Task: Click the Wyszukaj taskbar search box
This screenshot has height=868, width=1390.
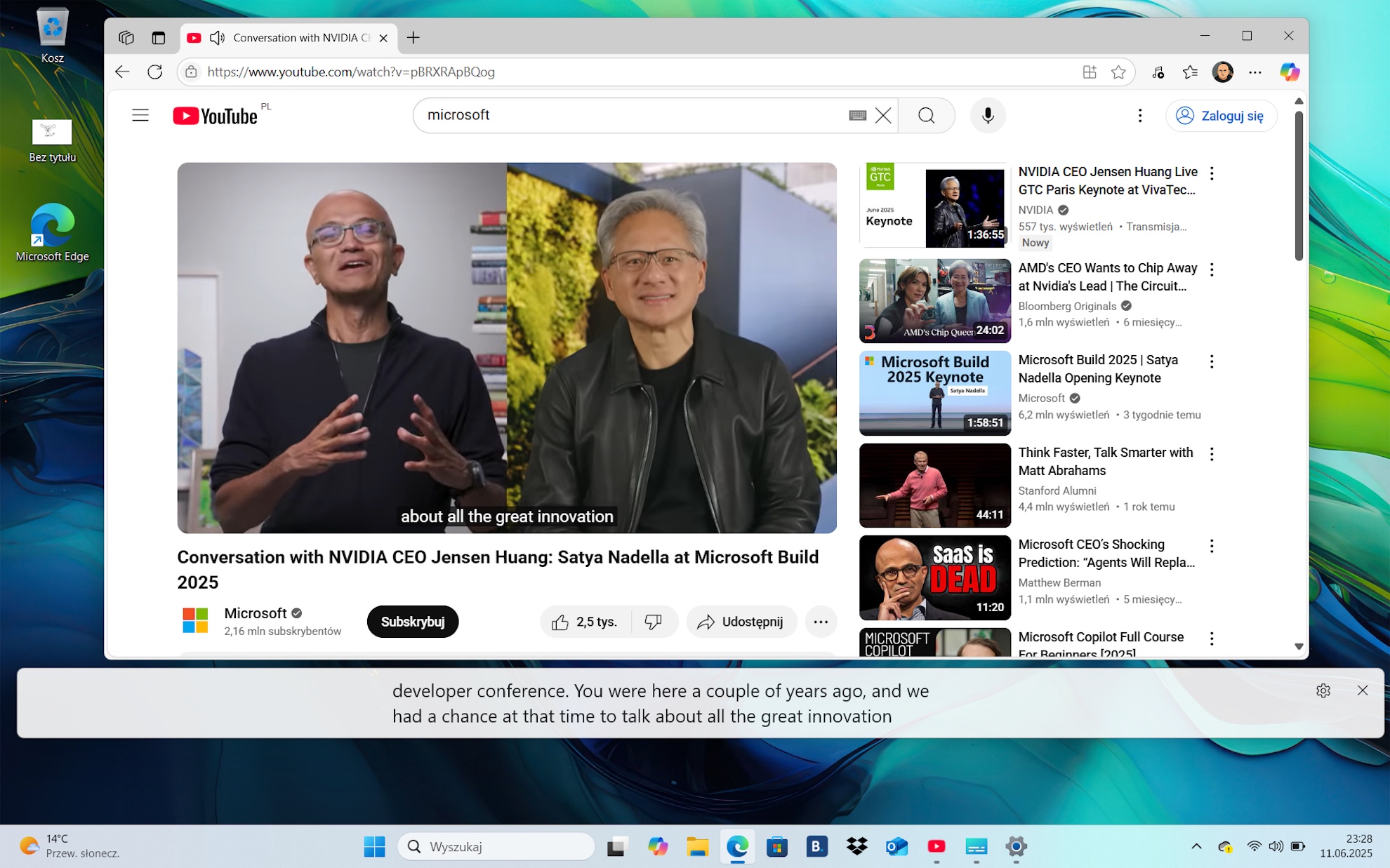Action: click(x=496, y=847)
